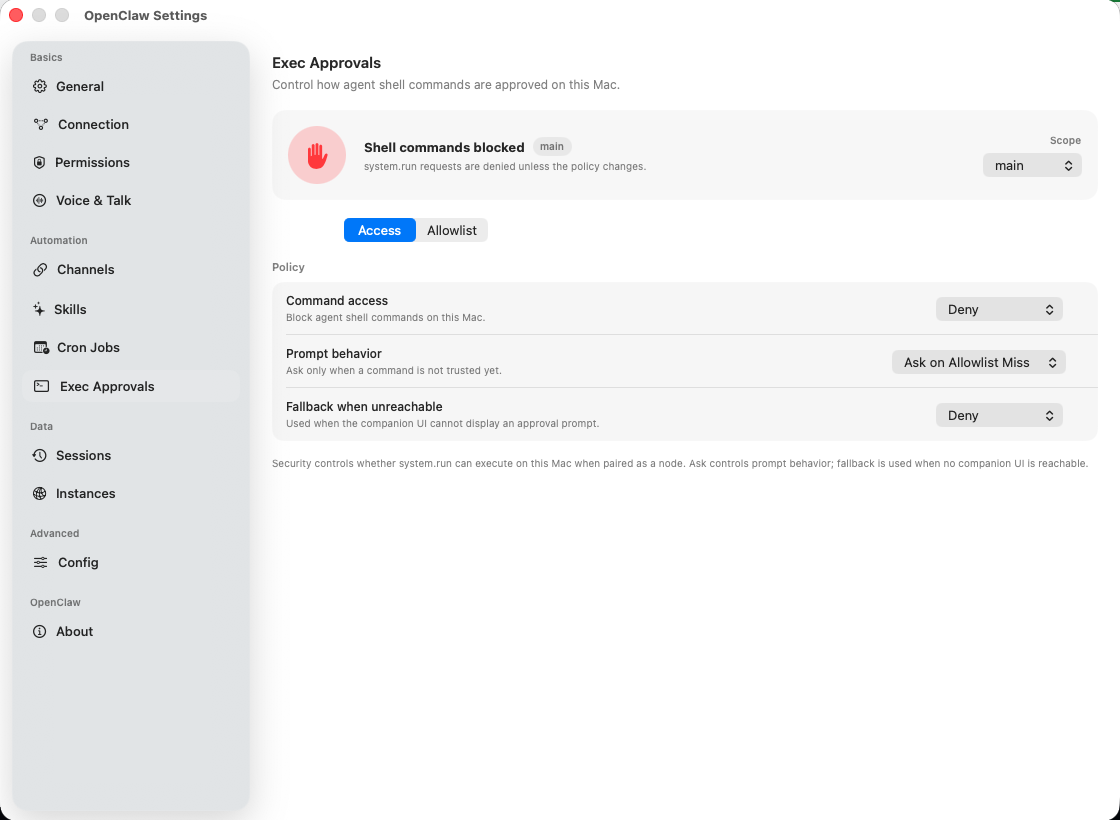Click the Voice & Talk waveform icon

click(x=40, y=201)
